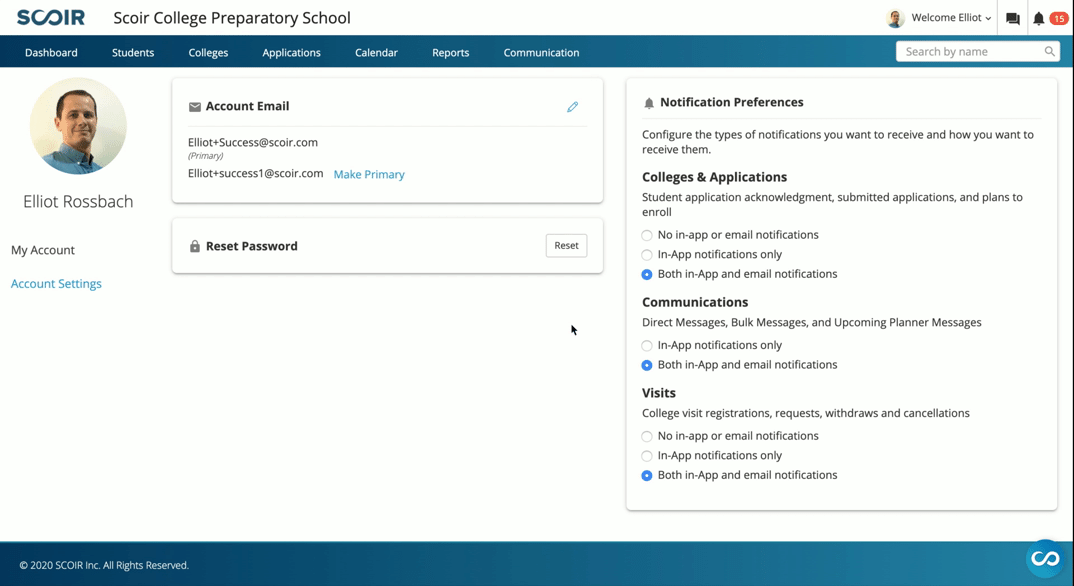Image resolution: width=1074 pixels, height=586 pixels.
Task: Click the small user avatar in header
Action: click(x=895, y=18)
